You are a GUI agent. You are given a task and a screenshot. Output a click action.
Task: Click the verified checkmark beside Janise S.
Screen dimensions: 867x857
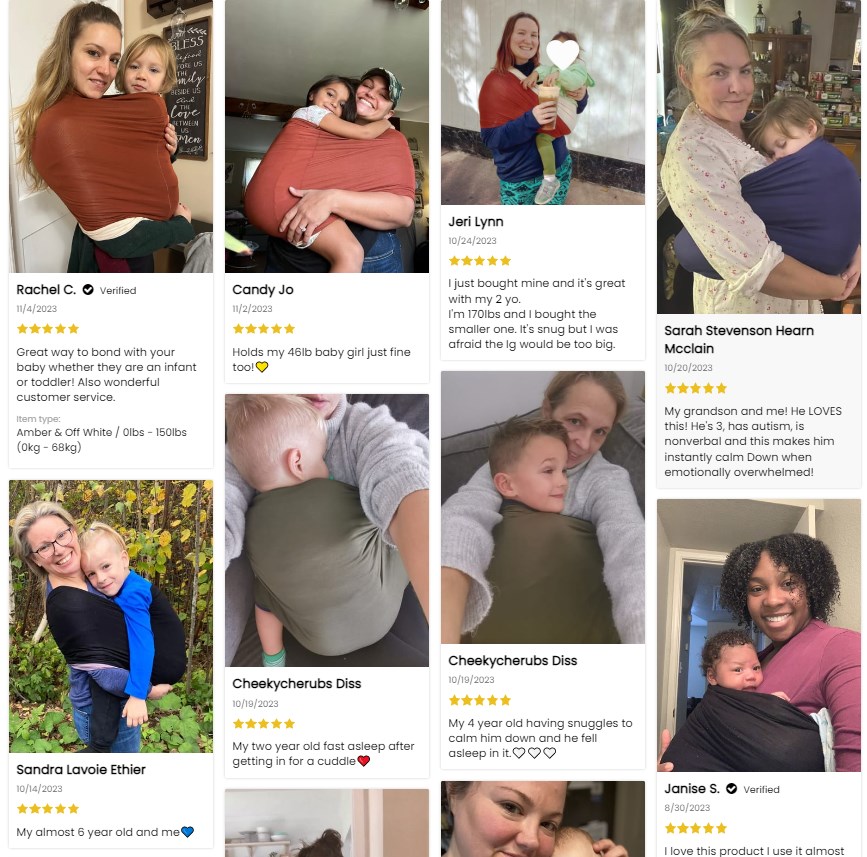(x=731, y=788)
